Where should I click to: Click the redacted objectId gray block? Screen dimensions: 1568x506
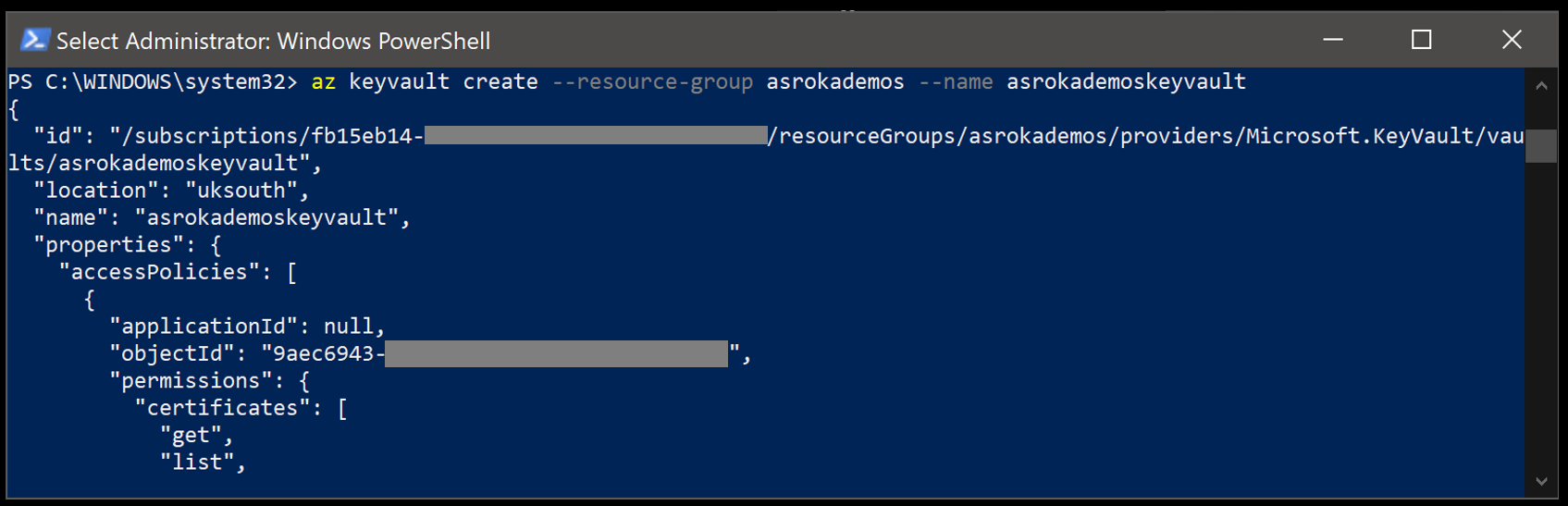click(x=556, y=353)
